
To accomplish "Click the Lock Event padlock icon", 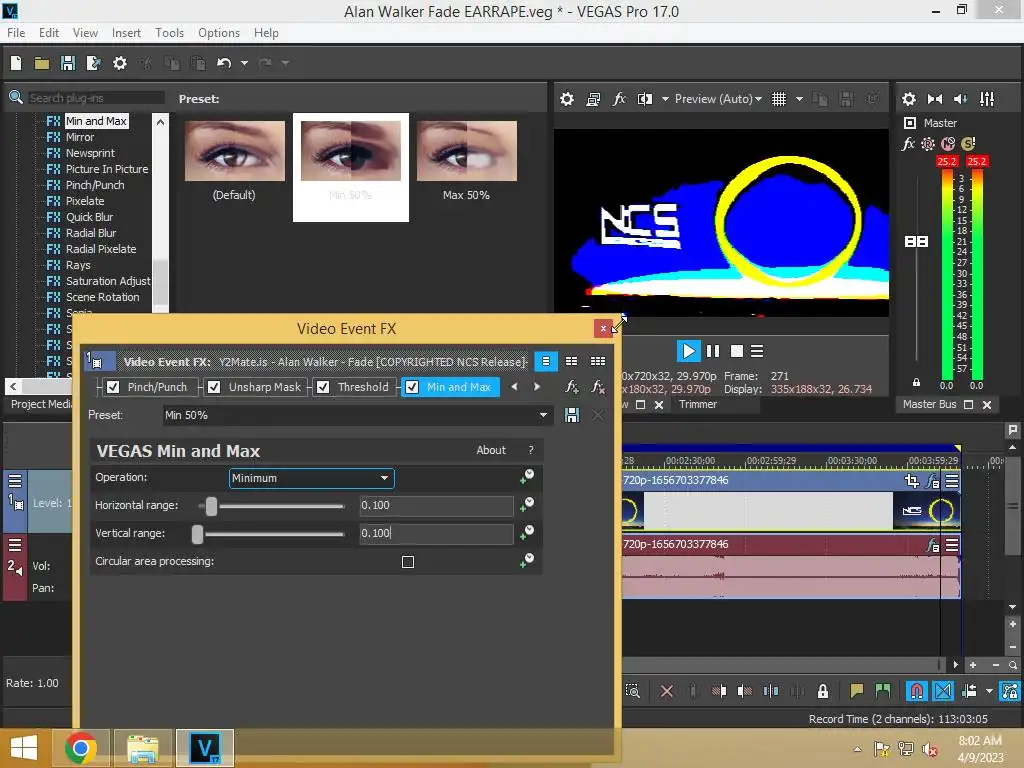I will [823, 691].
